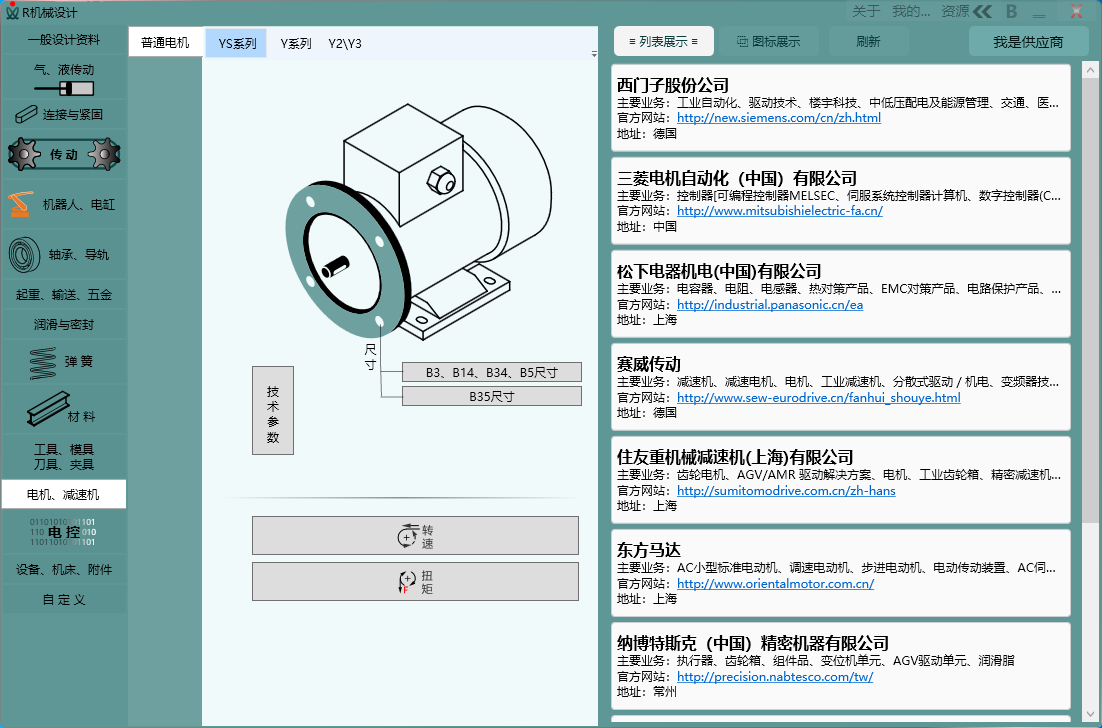Open the 弹簧 spring category
This screenshot has height=728, width=1102.
click(x=64, y=362)
